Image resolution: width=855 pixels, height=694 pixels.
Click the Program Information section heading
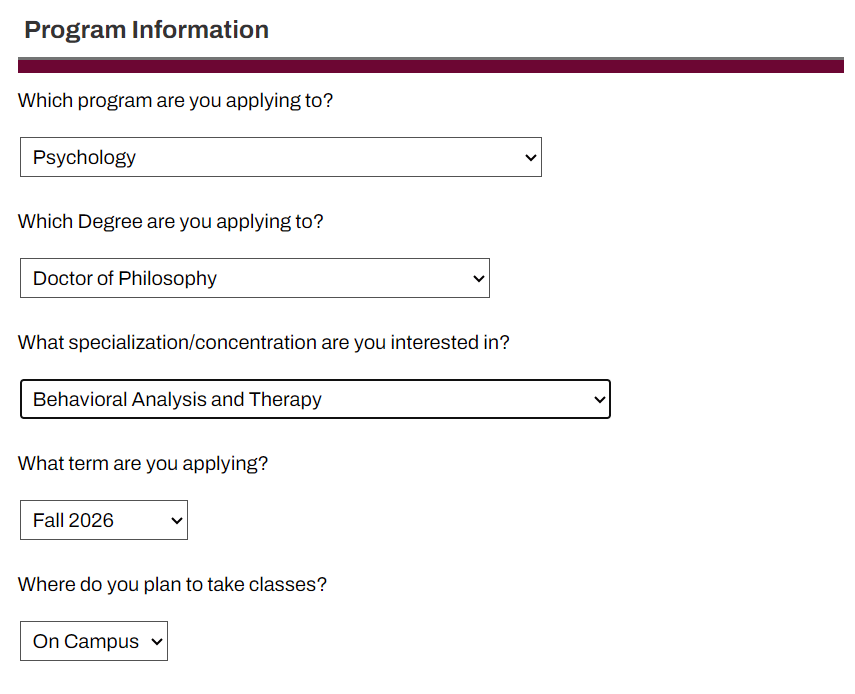pos(144,29)
